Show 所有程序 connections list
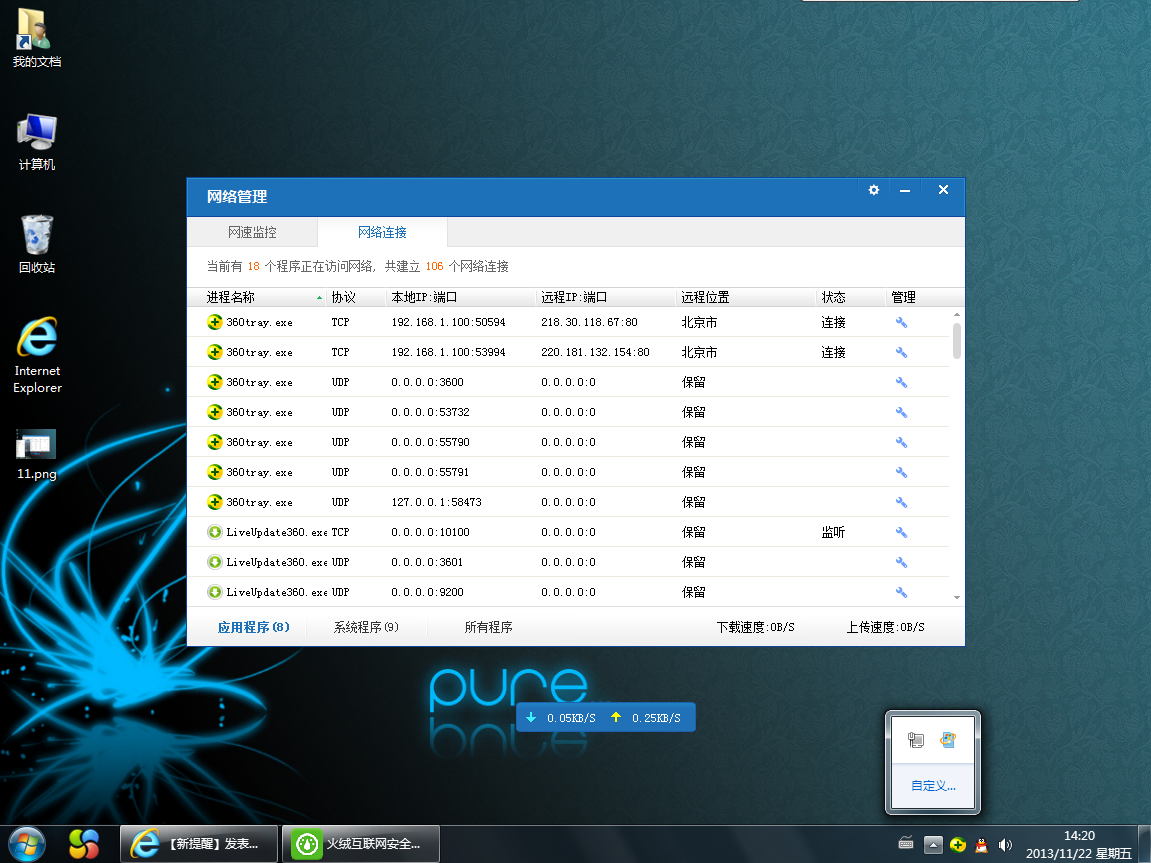The height and width of the screenshot is (863, 1151). coord(488,627)
